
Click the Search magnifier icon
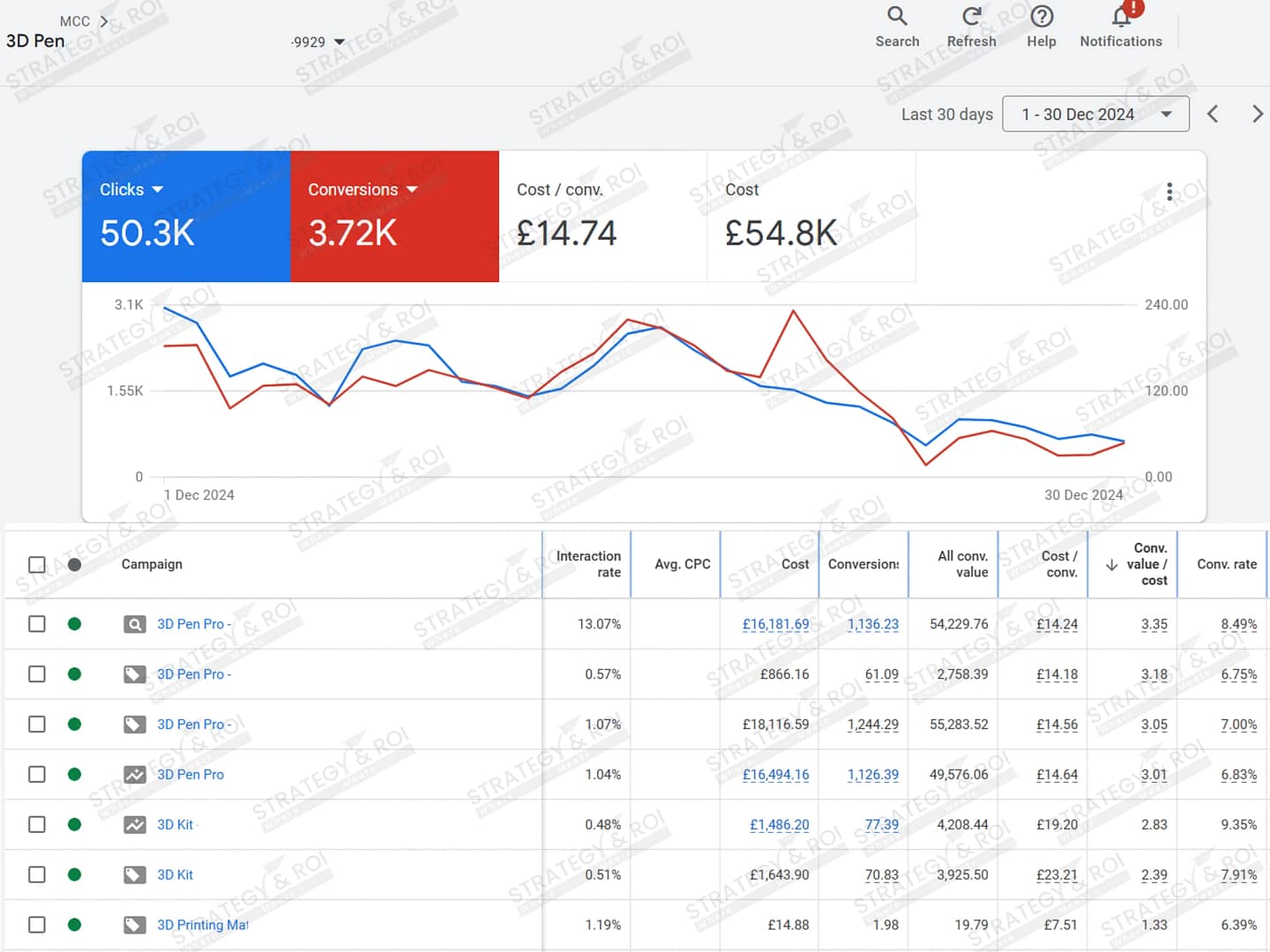pyautogui.click(x=897, y=17)
